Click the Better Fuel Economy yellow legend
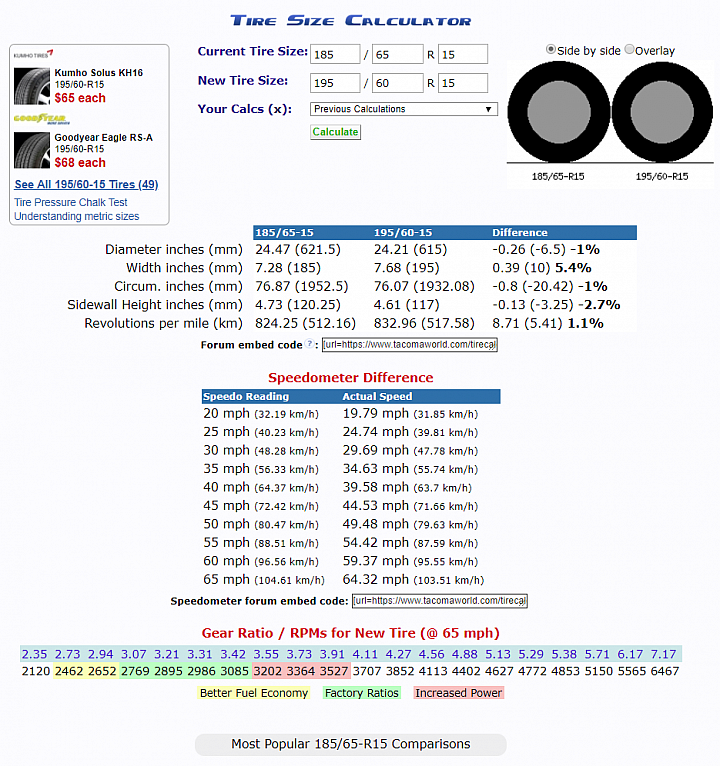Viewport: 720px width, 766px height. (x=254, y=693)
